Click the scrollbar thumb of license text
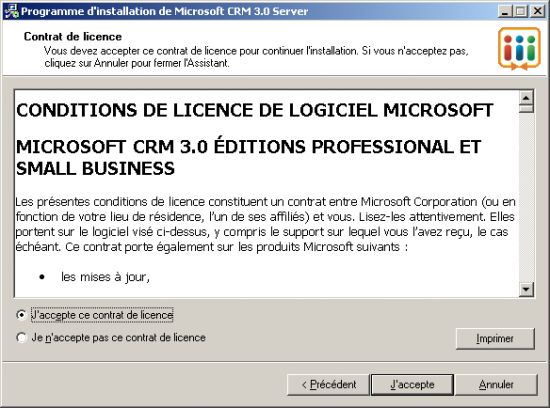This screenshot has width=550, height=408. coord(526,108)
